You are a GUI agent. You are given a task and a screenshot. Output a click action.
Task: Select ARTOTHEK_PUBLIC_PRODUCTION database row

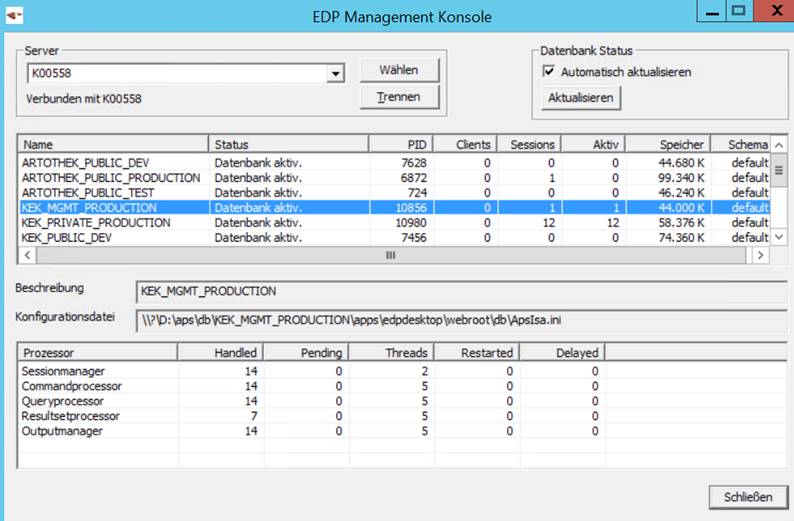tap(110, 178)
